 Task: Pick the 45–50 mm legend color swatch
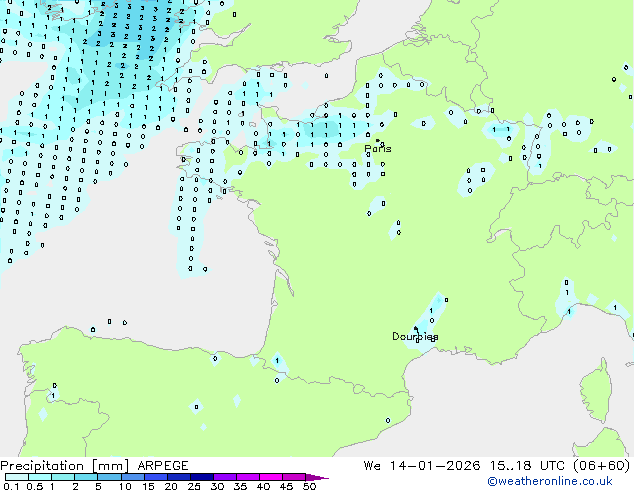click(x=294, y=477)
